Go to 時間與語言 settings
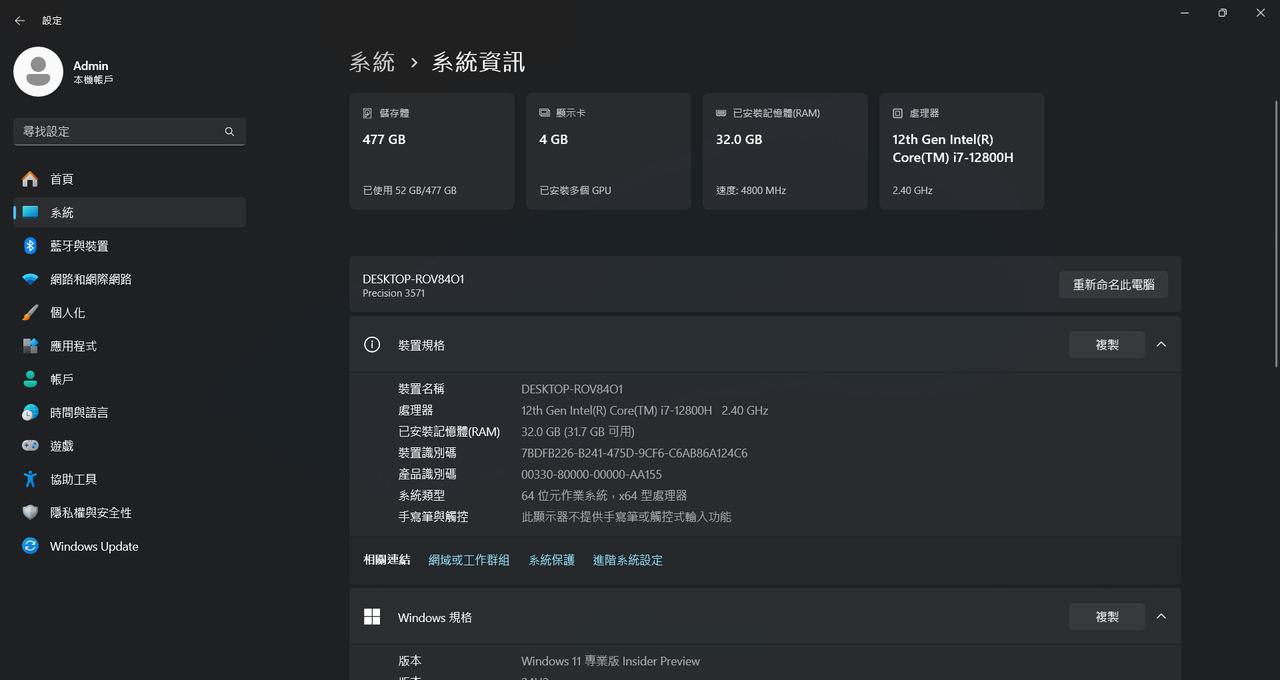Image resolution: width=1280 pixels, height=680 pixels. pos(130,412)
